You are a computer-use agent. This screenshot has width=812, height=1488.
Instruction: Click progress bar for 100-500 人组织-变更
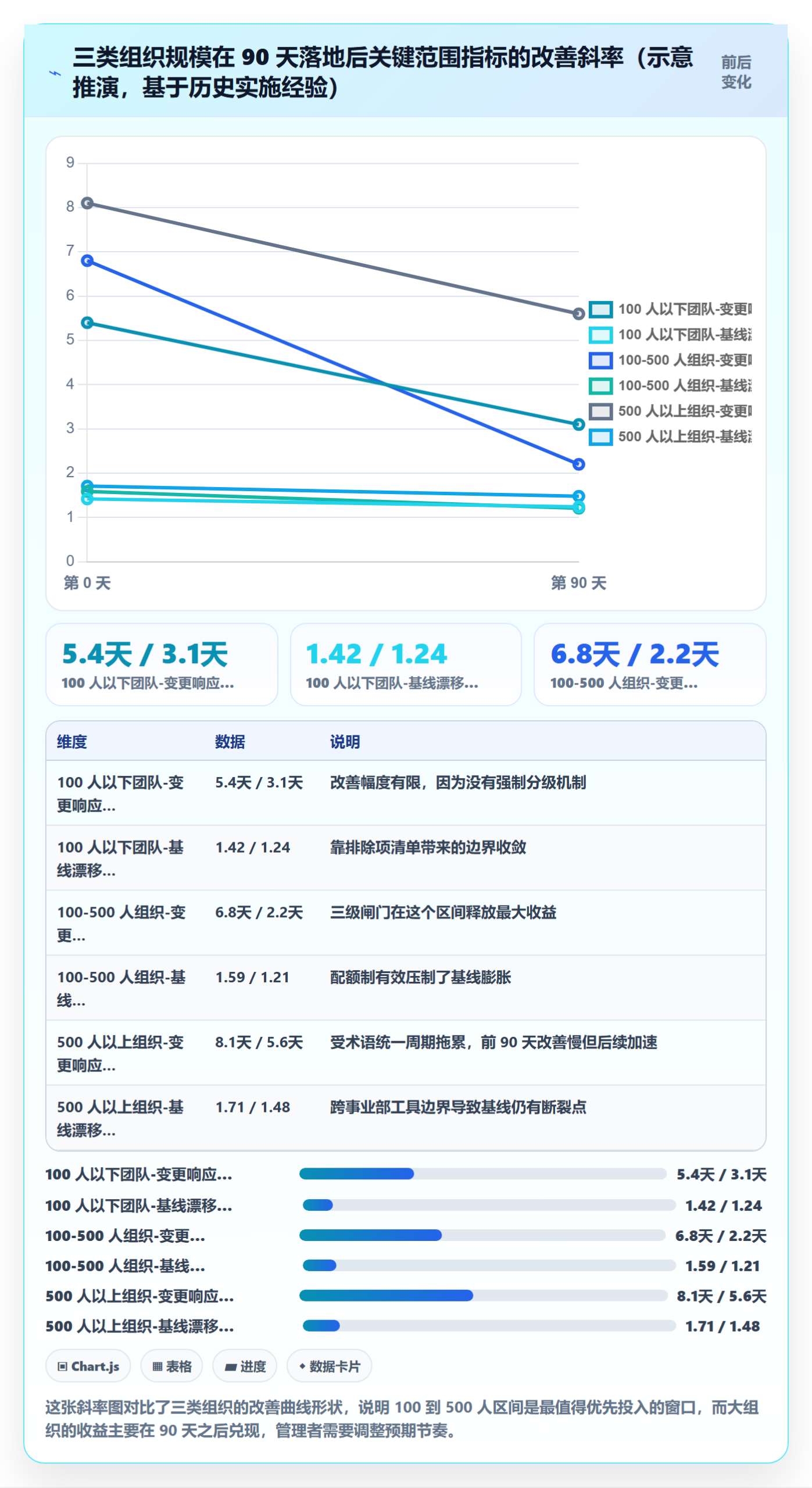click(x=482, y=1235)
